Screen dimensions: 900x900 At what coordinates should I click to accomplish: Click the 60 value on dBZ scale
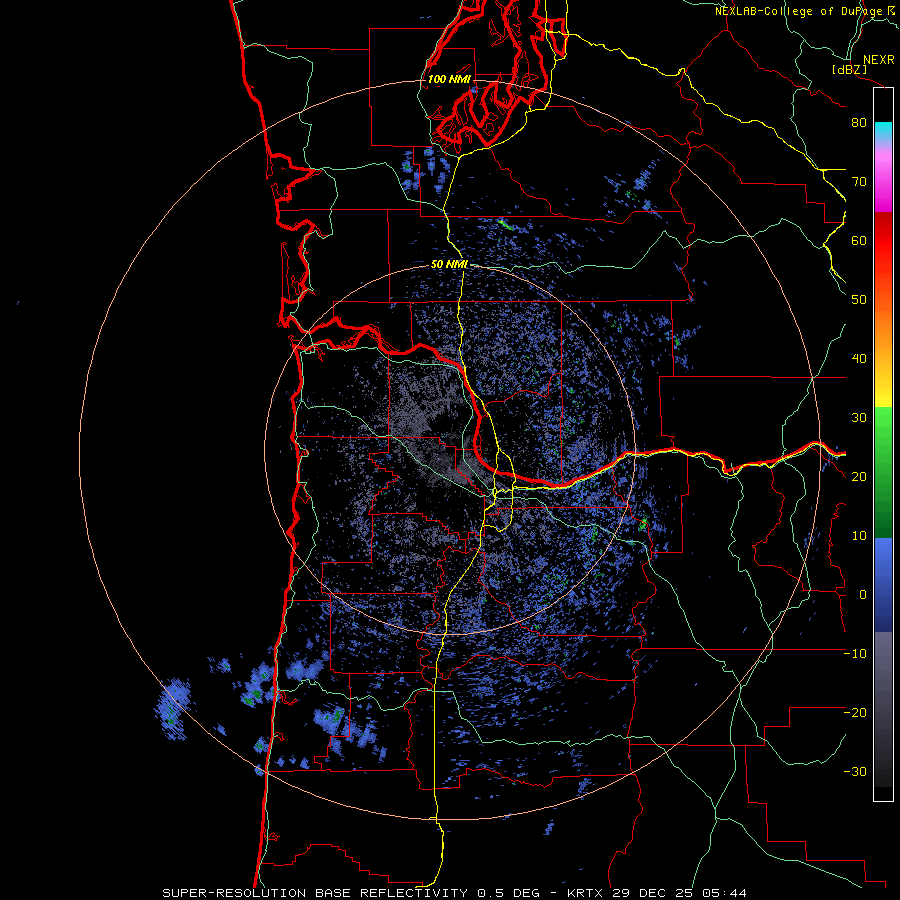(859, 240)
